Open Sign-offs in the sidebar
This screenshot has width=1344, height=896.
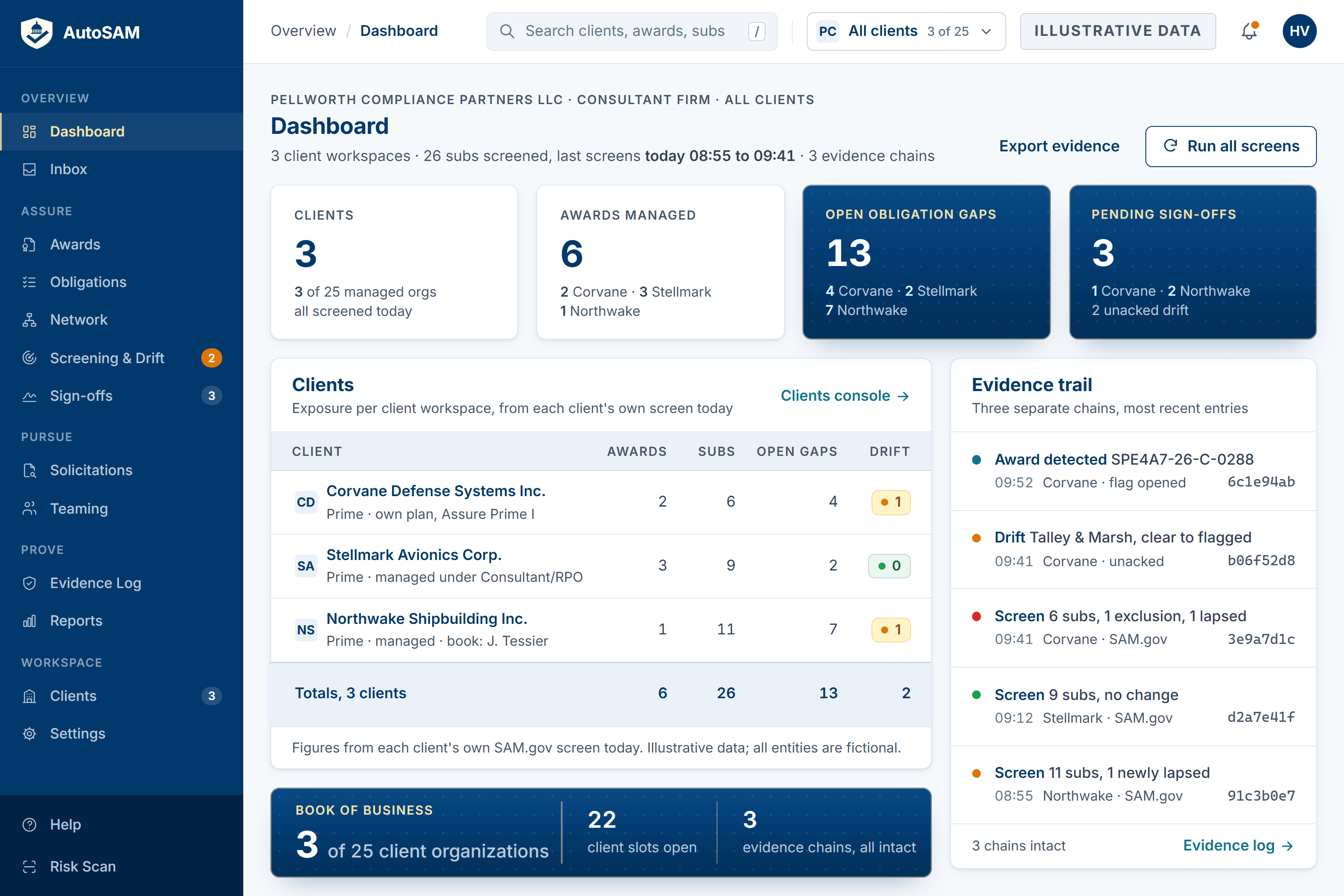(x=122, y=395)
